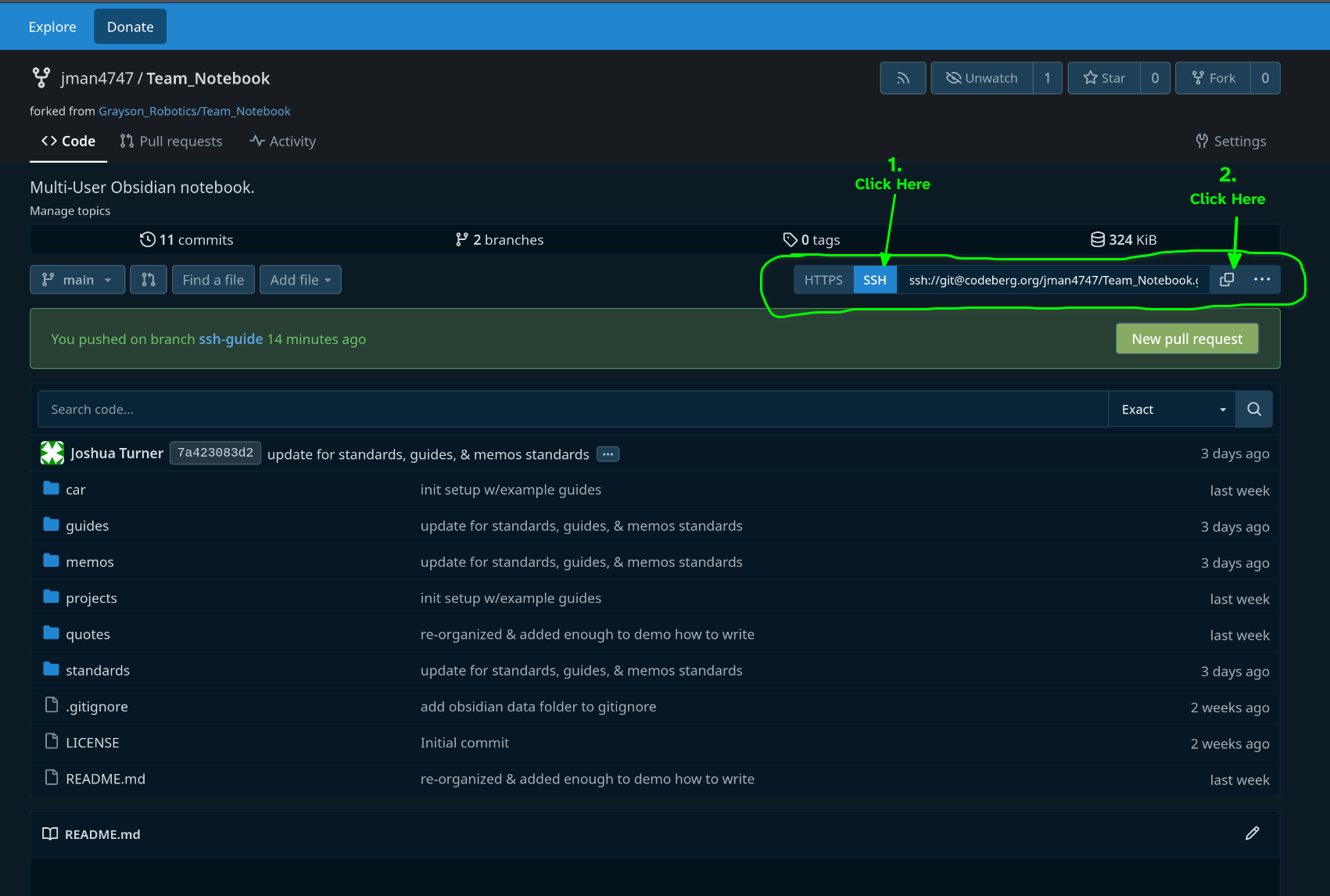Click the quotes folder icon
This screenshot has width=1330, height=896.
click(x=52, y=633)
